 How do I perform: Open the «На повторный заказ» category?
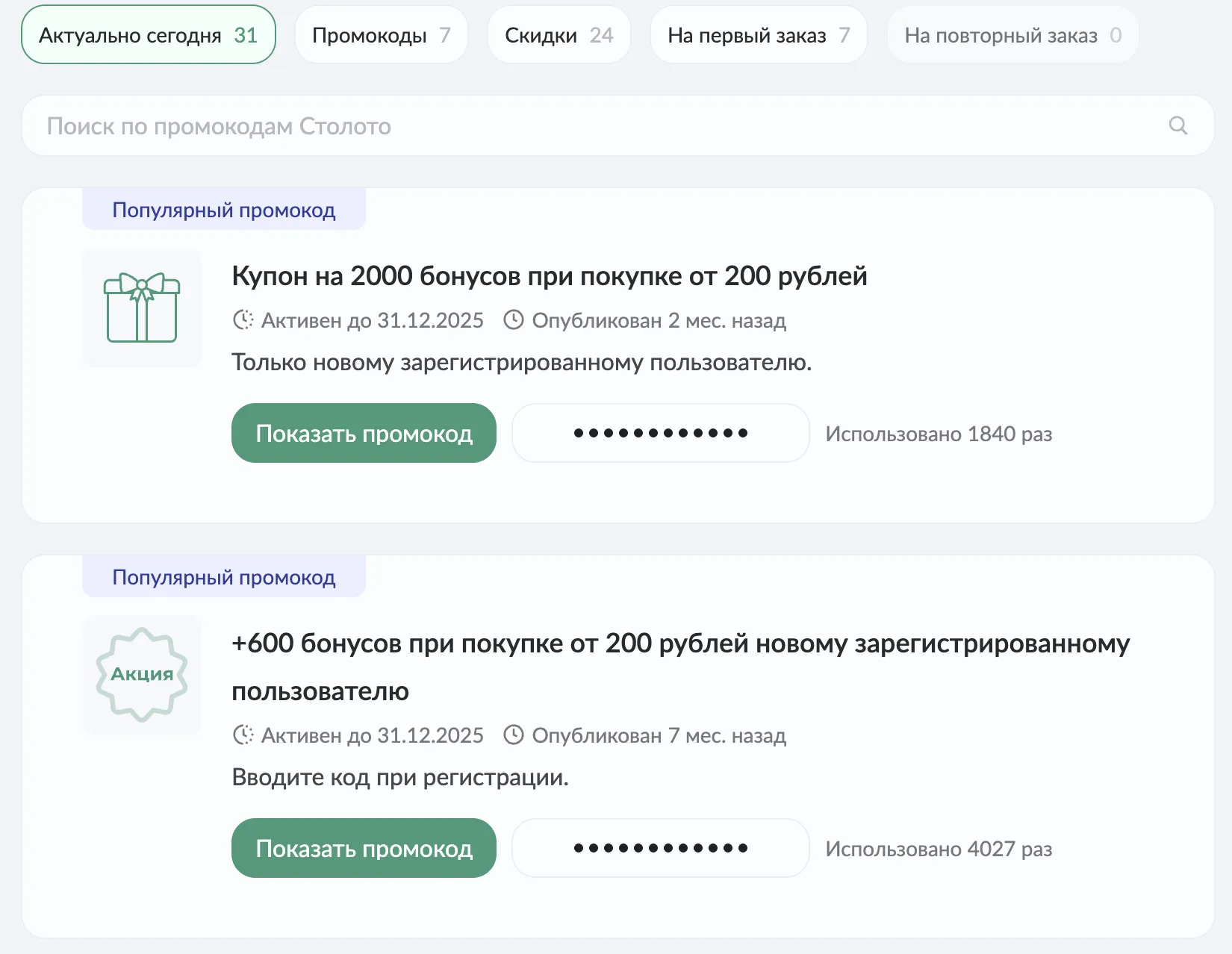1012,34
